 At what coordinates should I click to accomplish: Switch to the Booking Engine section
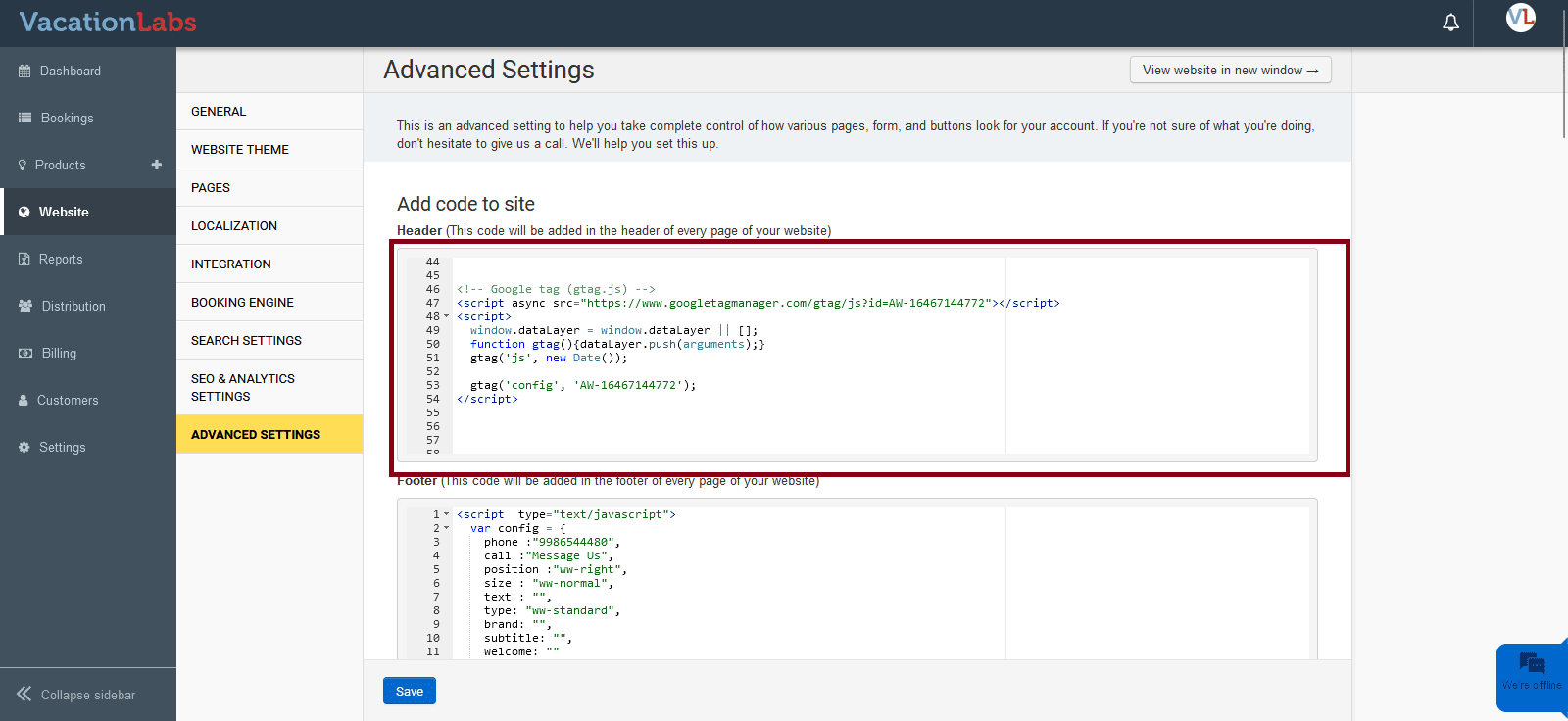click(x=242, y=303)
